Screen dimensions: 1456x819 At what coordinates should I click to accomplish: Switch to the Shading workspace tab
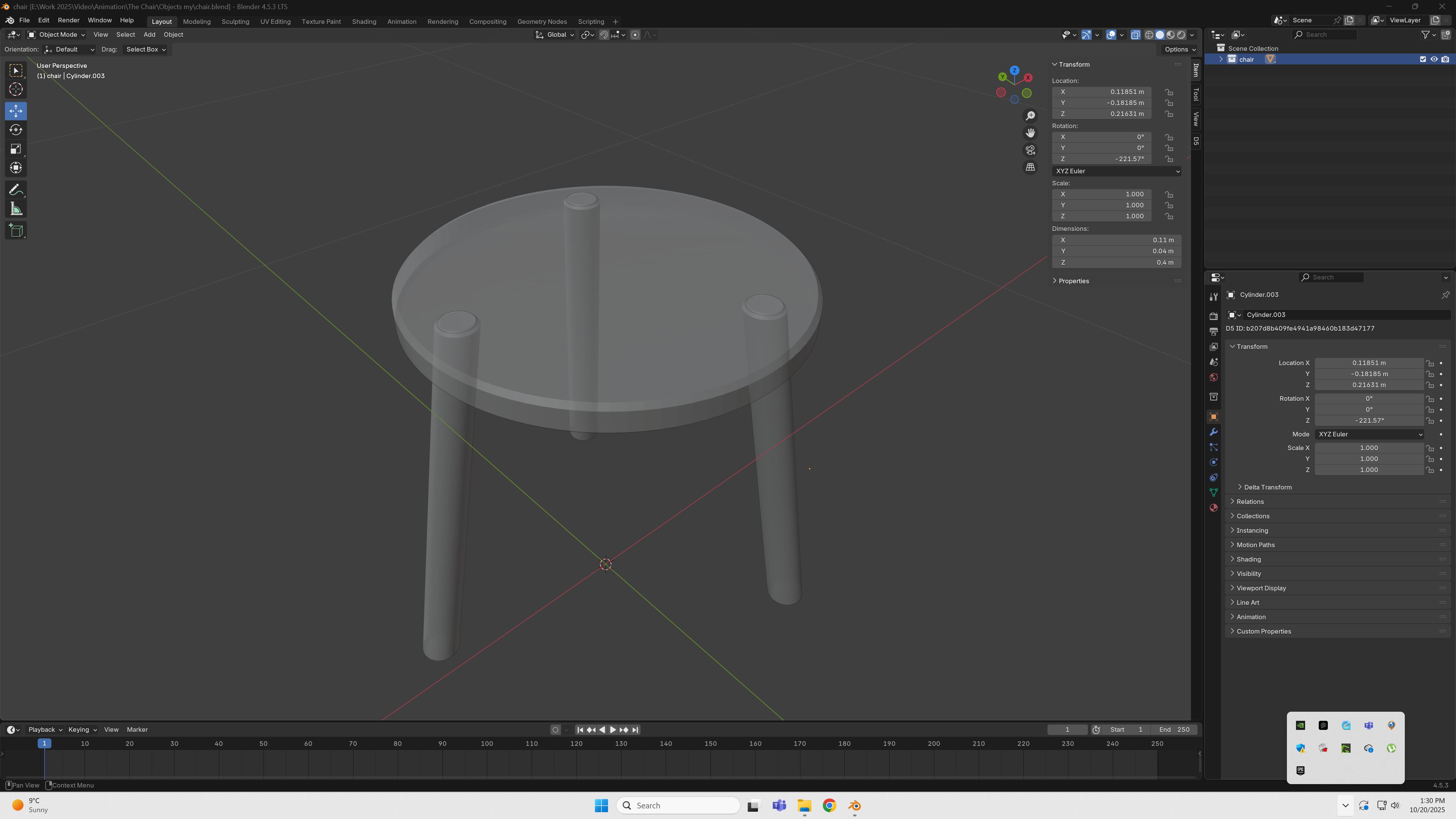coord(364,22)
